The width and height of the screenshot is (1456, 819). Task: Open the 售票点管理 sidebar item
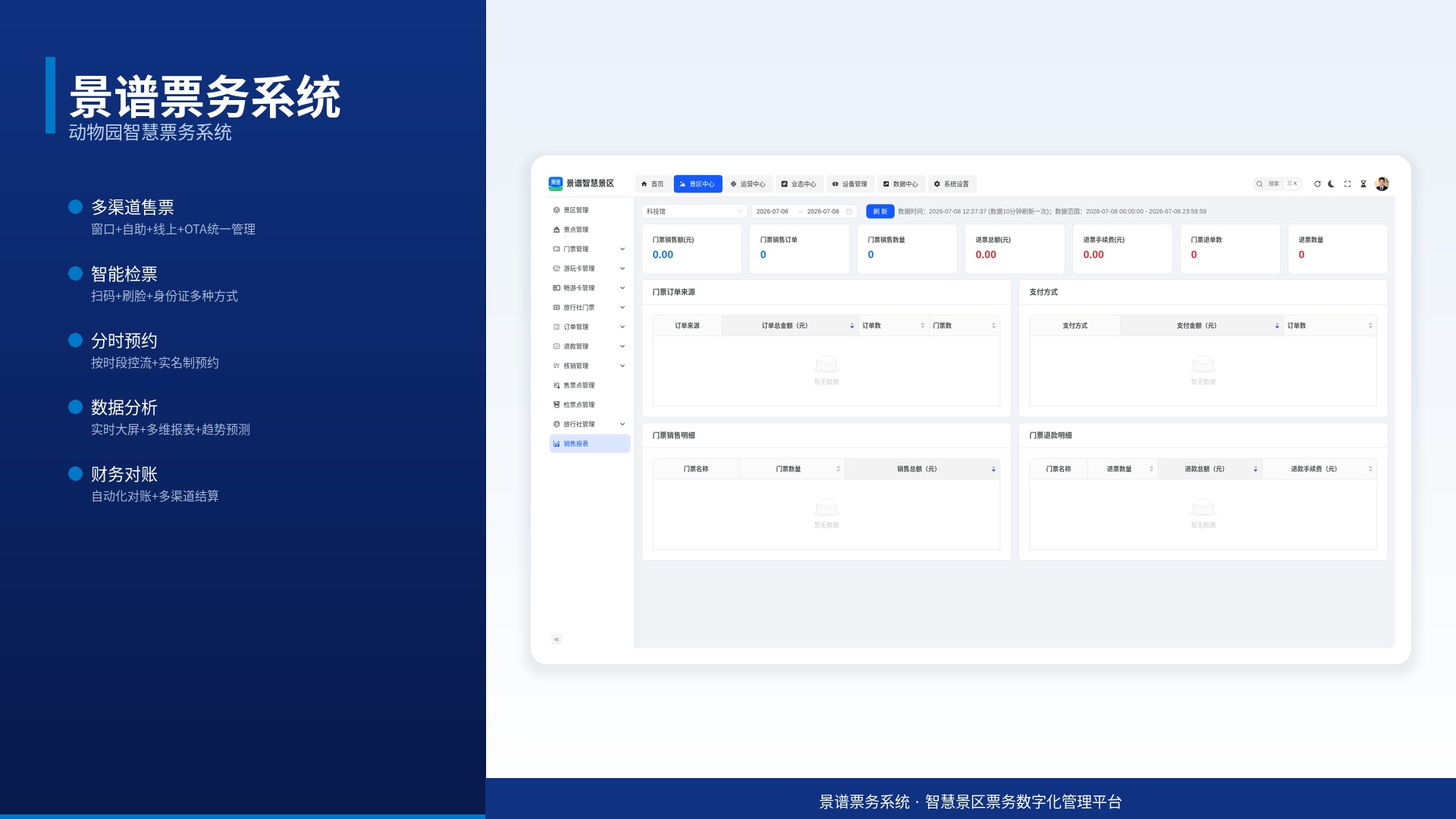coord(590,385)
